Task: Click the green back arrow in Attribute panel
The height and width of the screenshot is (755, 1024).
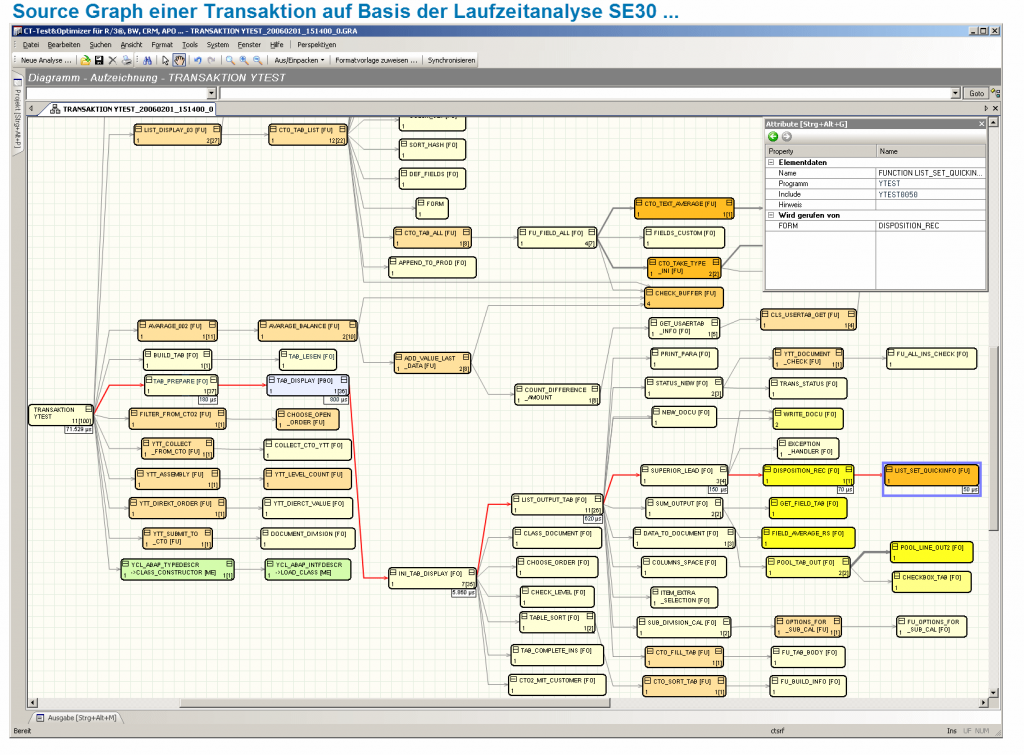Action: (x=773, y=136)
